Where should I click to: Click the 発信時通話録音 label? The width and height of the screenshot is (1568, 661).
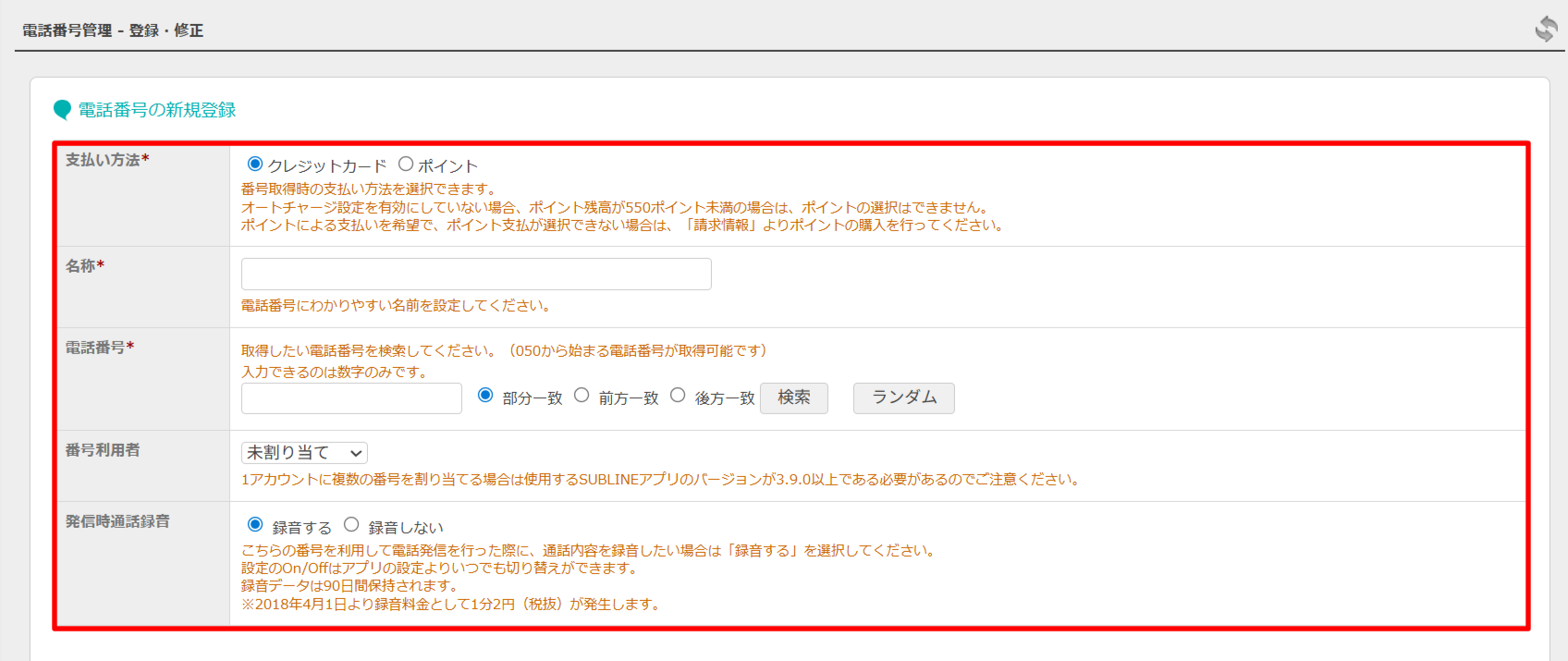click(x=117, y=521)
